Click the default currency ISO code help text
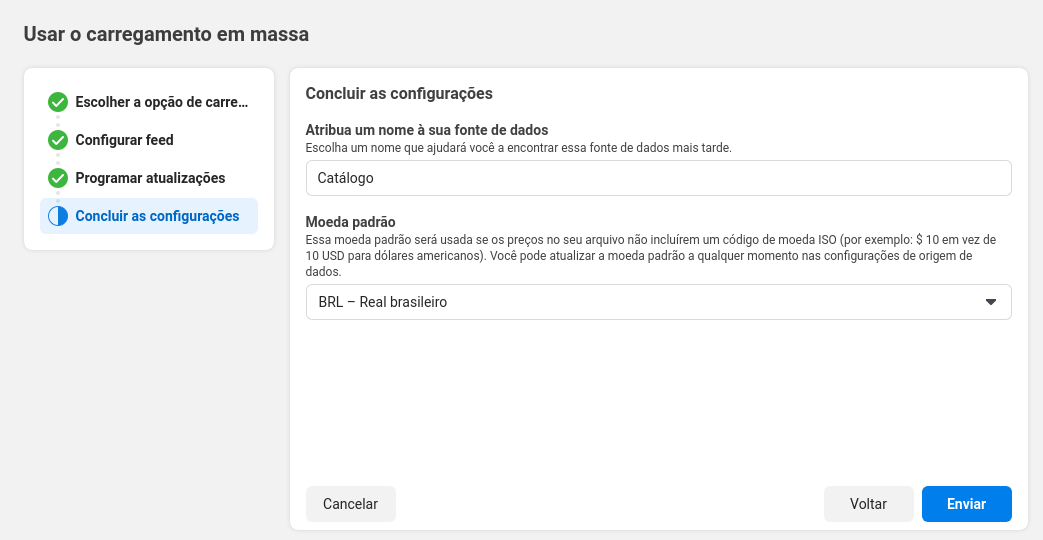This screenshot has height=540, width=1043. click(x=651, y=255)
